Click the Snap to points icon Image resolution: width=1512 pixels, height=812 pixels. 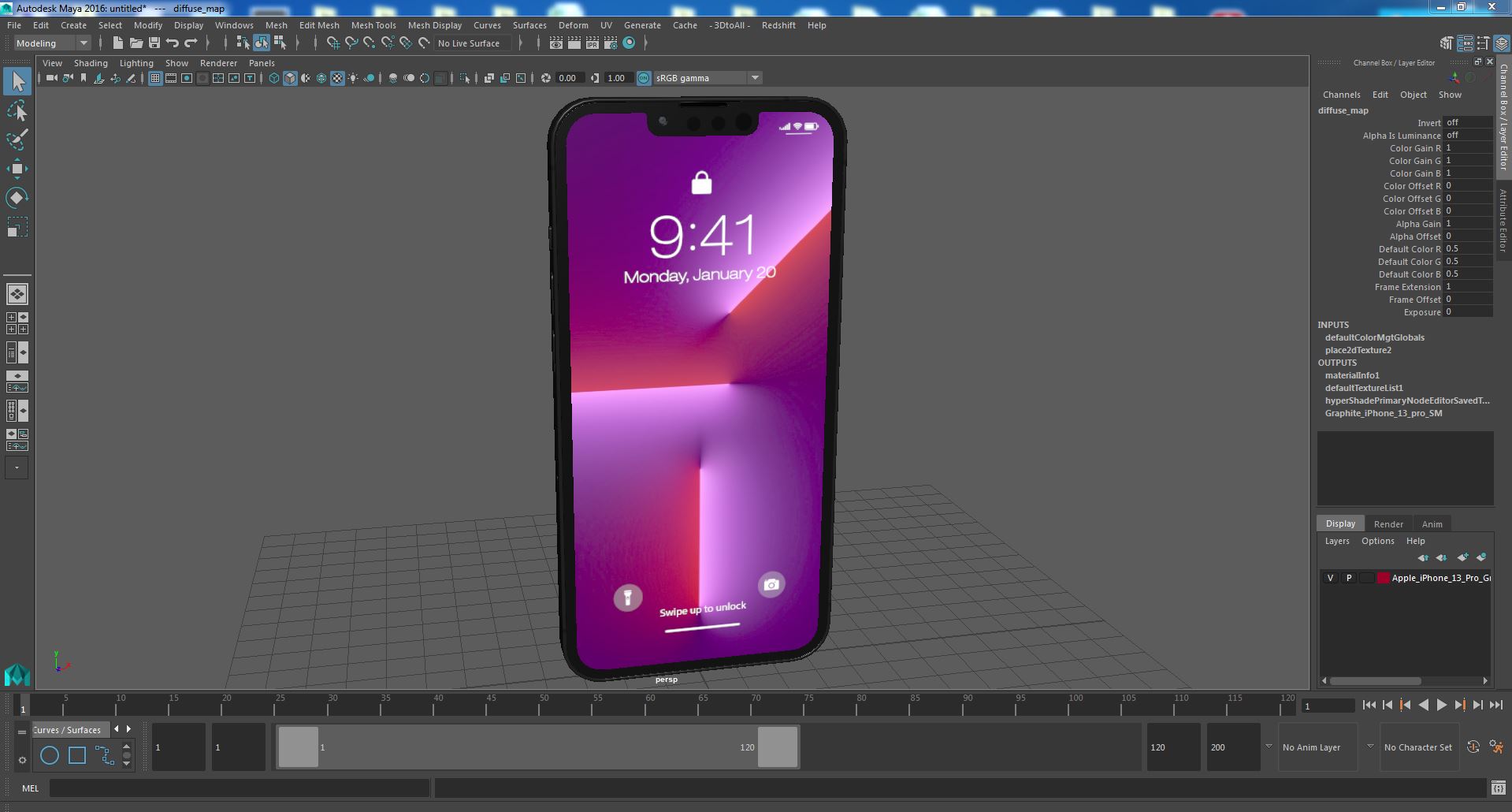[x=369, y=43]
